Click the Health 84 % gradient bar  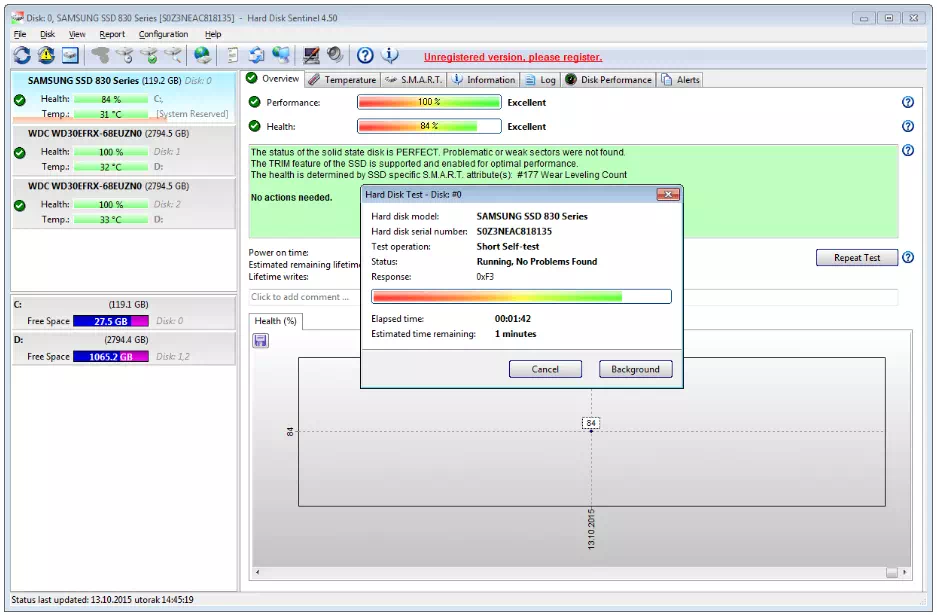[429, 126]
